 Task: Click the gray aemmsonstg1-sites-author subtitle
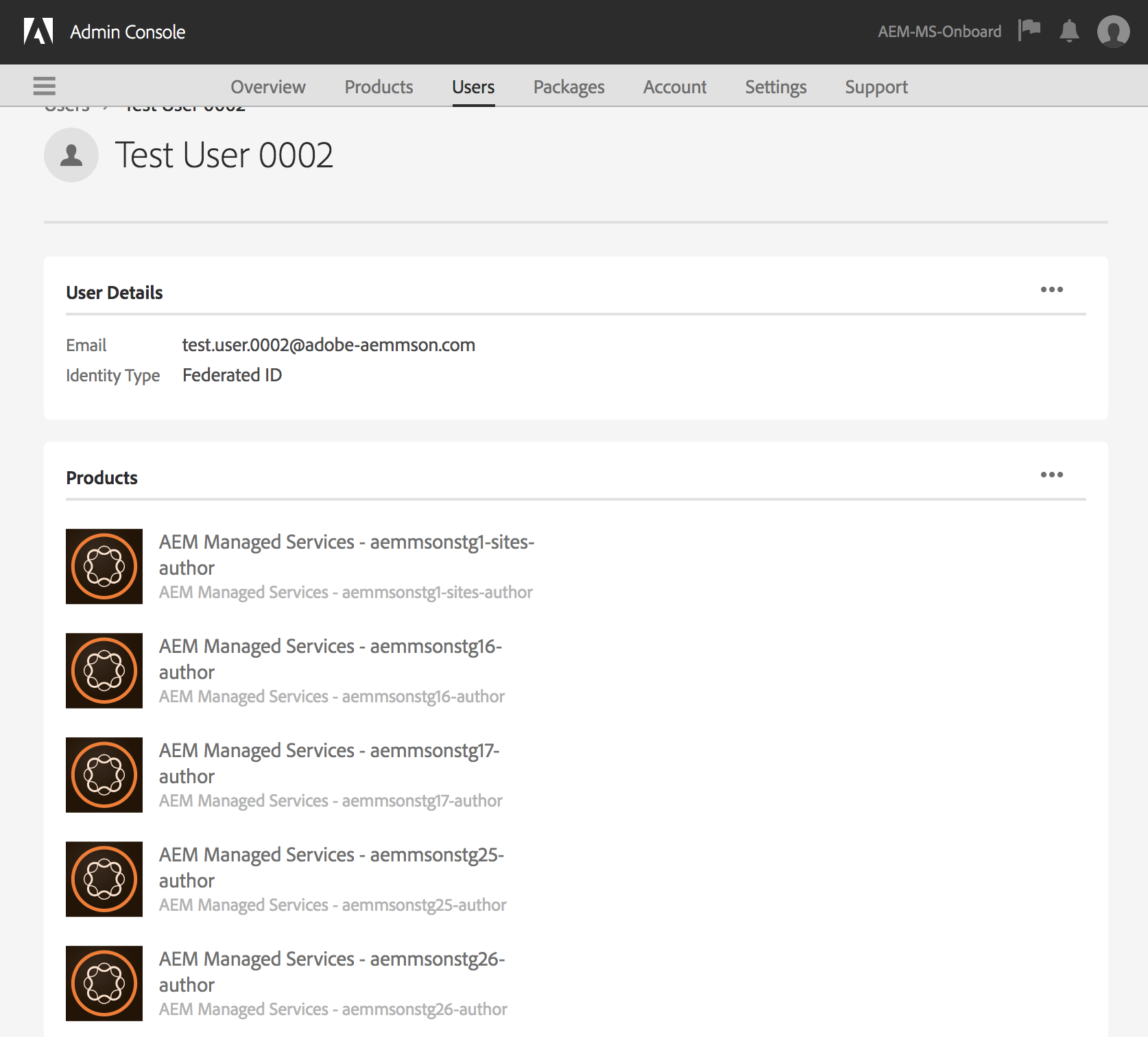pos(346,593)
